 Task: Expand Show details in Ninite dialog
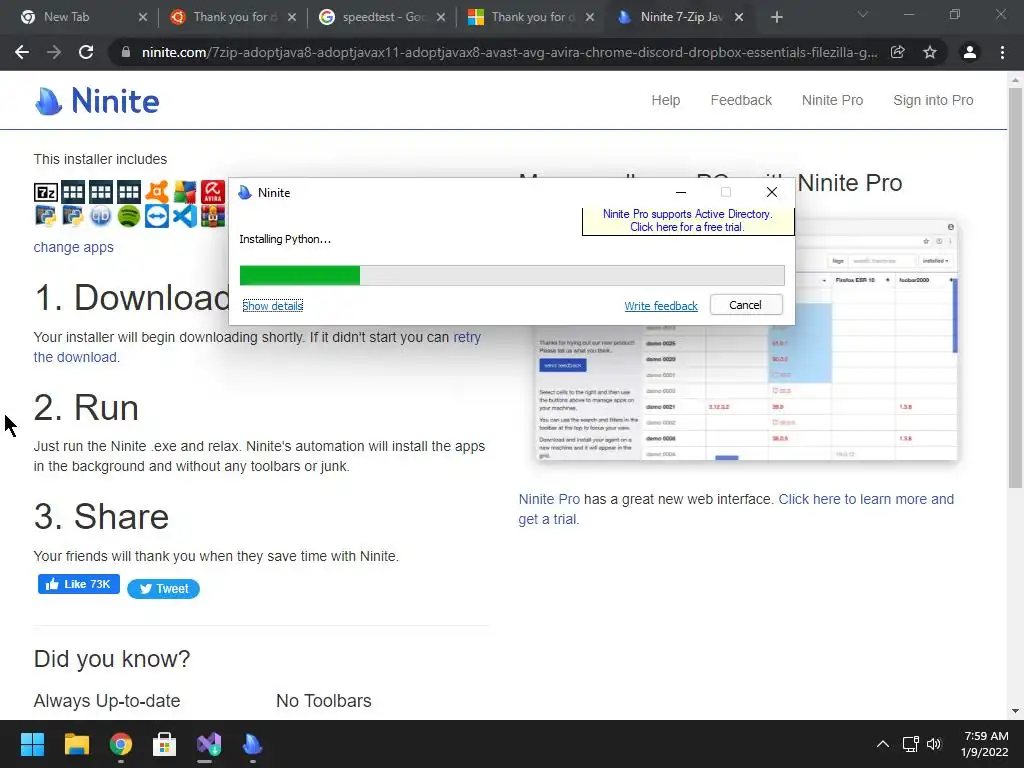pyautogui.click(x=272, y=306)
